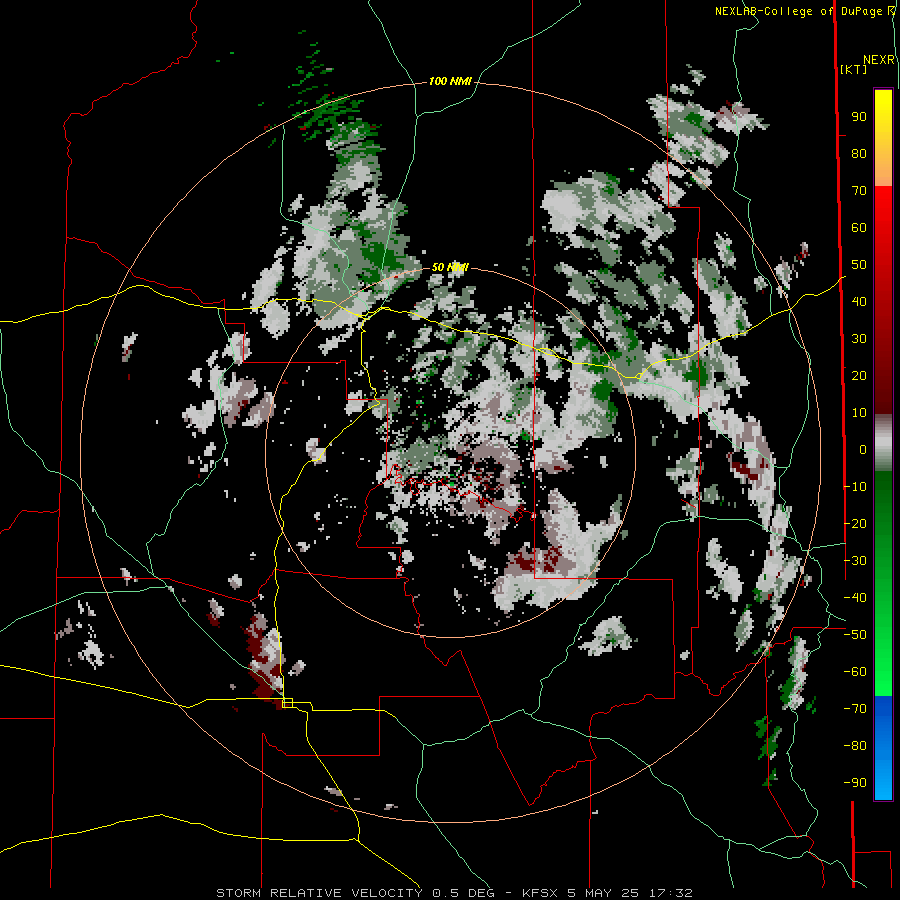The image size is (900, 900).
Task: Click the positive 70 value on velocity scale
Action: click(859, 191)
